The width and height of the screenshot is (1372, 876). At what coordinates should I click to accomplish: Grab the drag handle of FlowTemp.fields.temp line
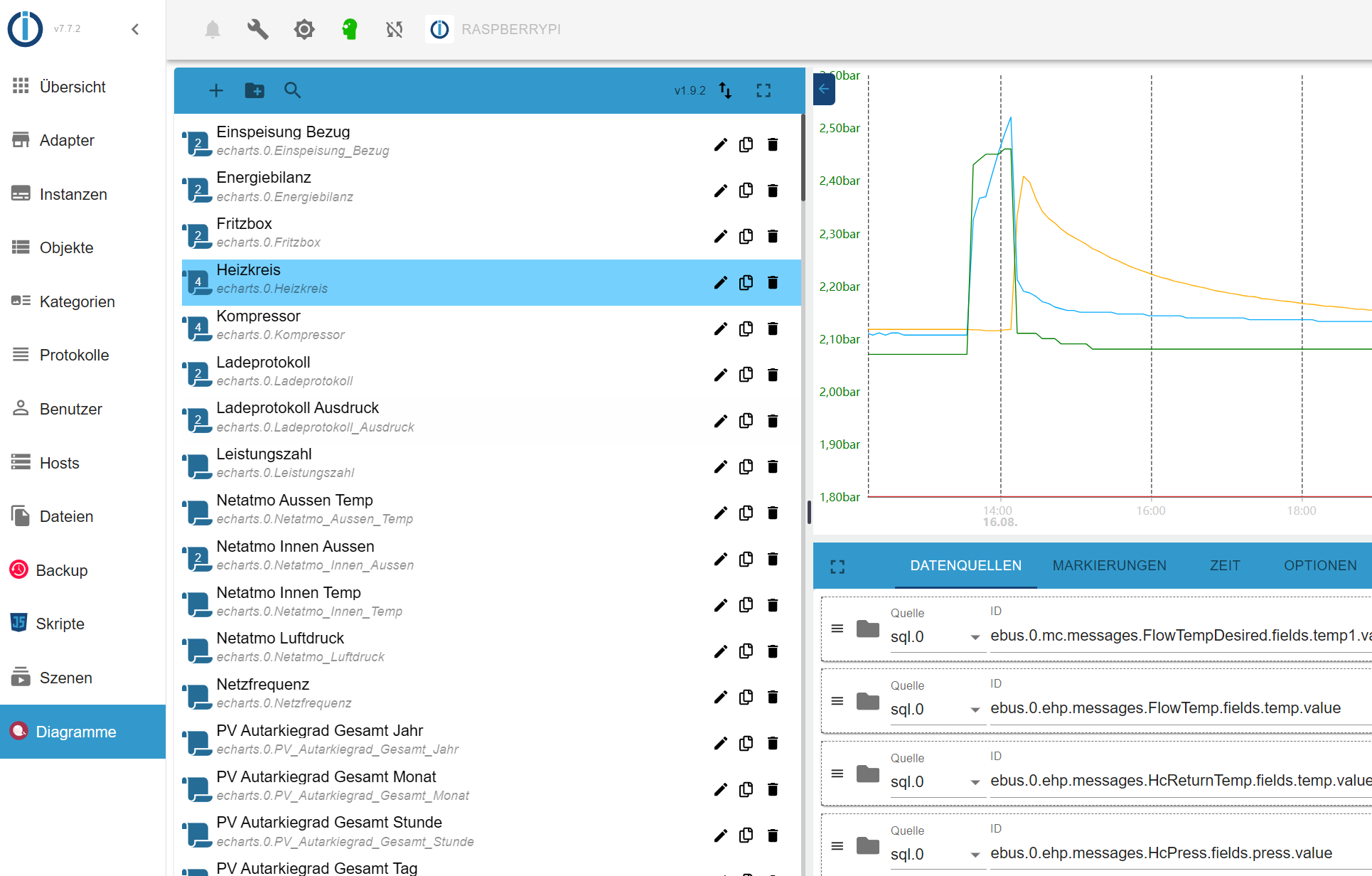click(x=837, y=701)
